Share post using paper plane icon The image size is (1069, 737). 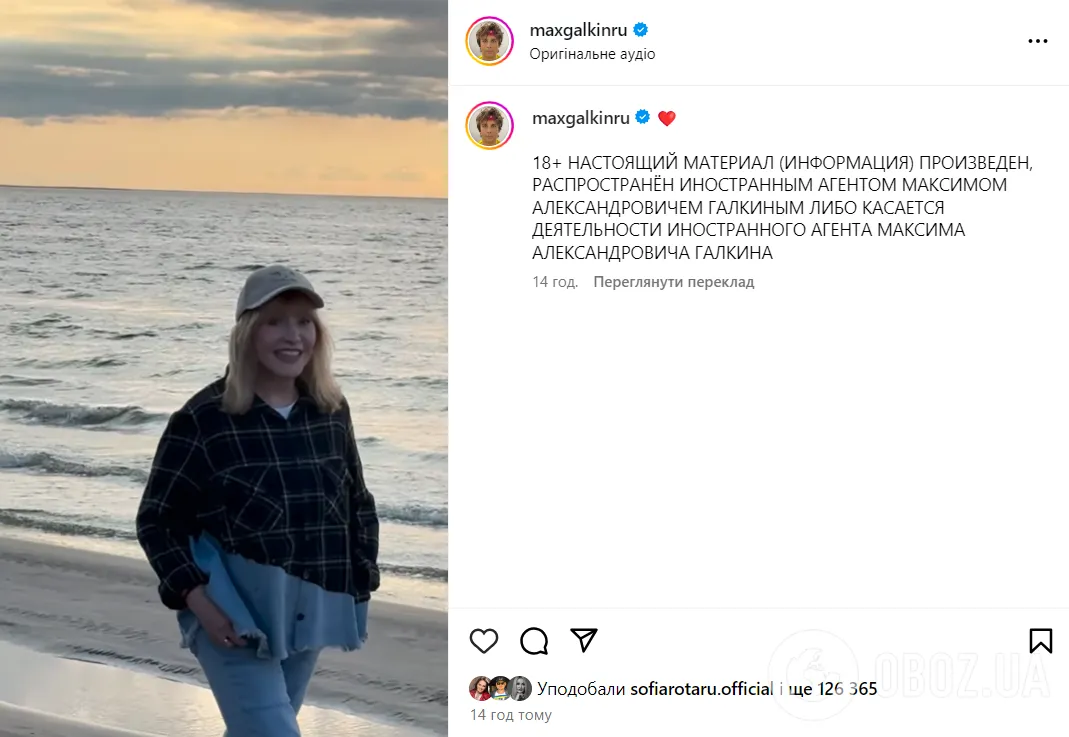pos(584,640)
